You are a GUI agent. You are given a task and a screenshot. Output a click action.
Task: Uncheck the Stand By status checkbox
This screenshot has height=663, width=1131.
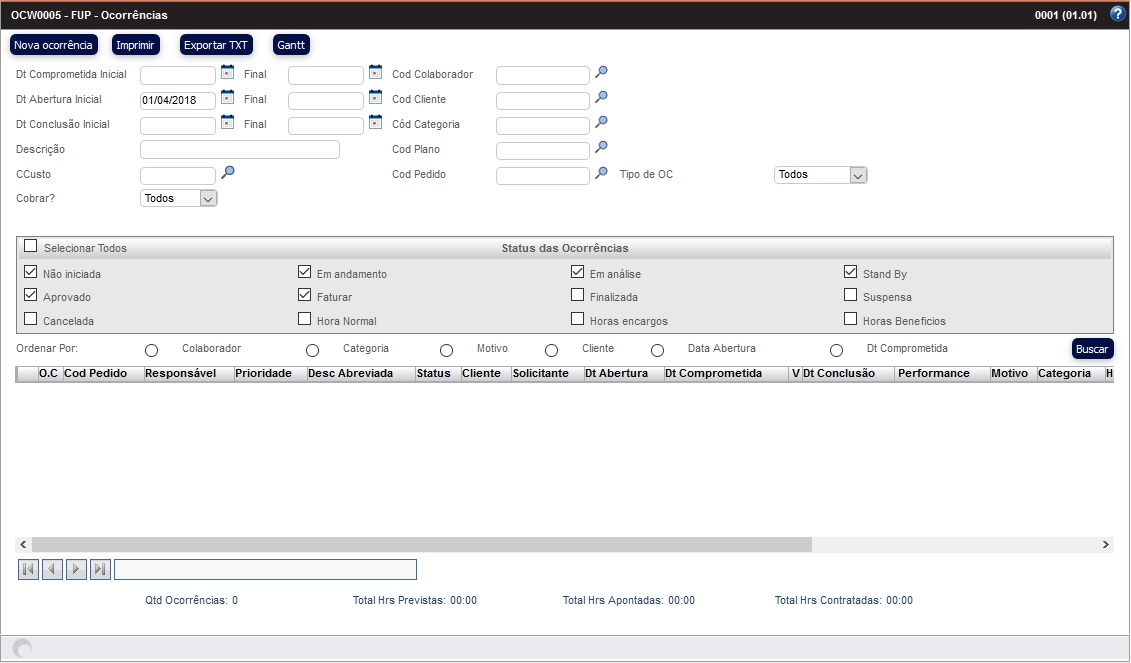tap(850, 272)
